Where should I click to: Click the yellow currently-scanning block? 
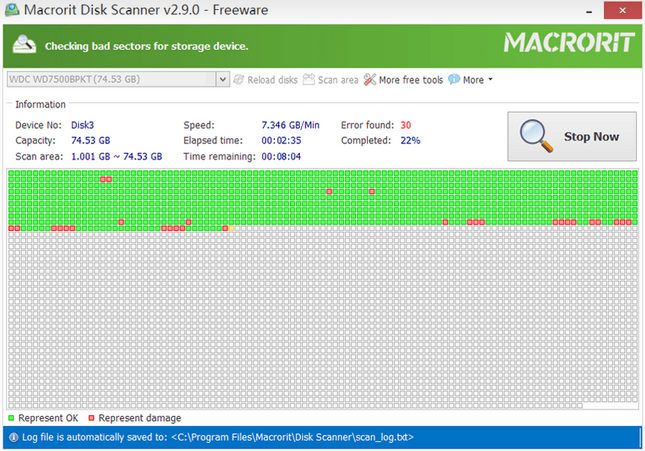(x=231, y=228)
